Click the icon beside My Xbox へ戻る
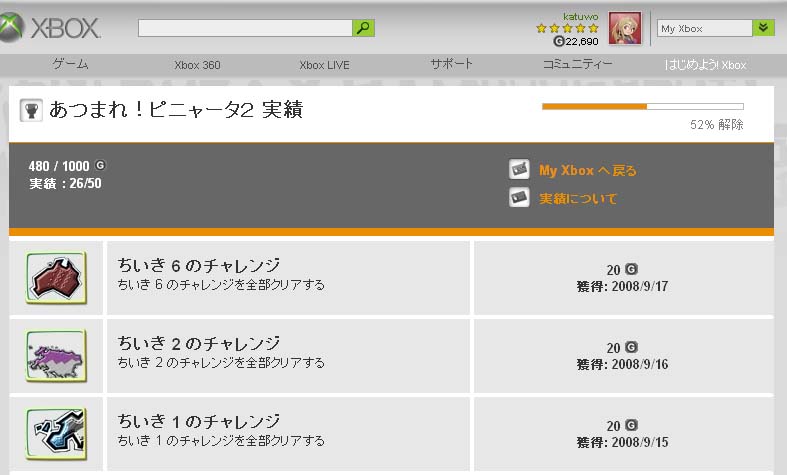Screen dimensions: 787x475 click(519, 170)
